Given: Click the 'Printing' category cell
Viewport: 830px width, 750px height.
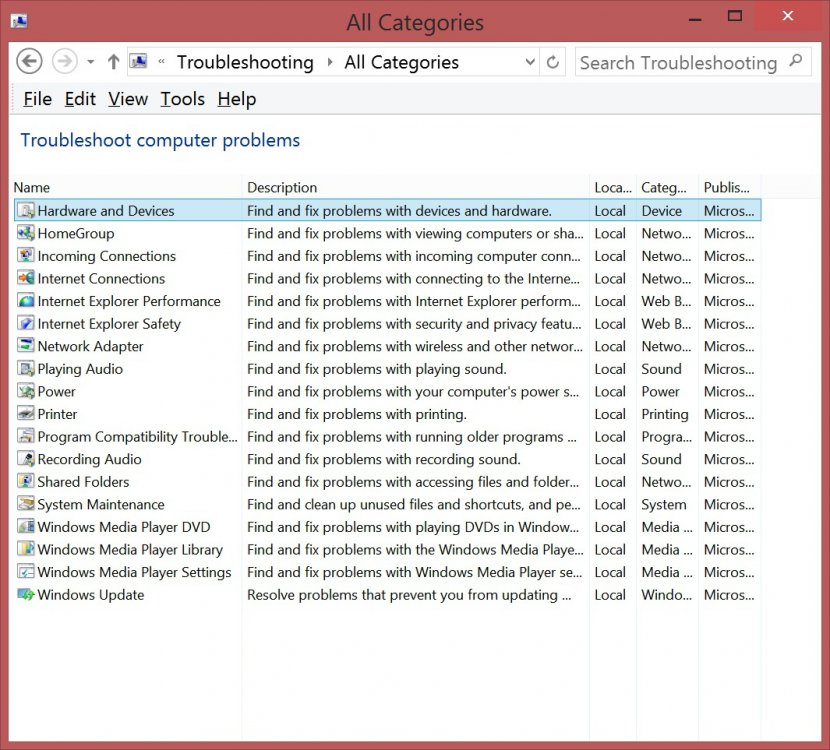Looking at the screenshot, I should point(665,414).
